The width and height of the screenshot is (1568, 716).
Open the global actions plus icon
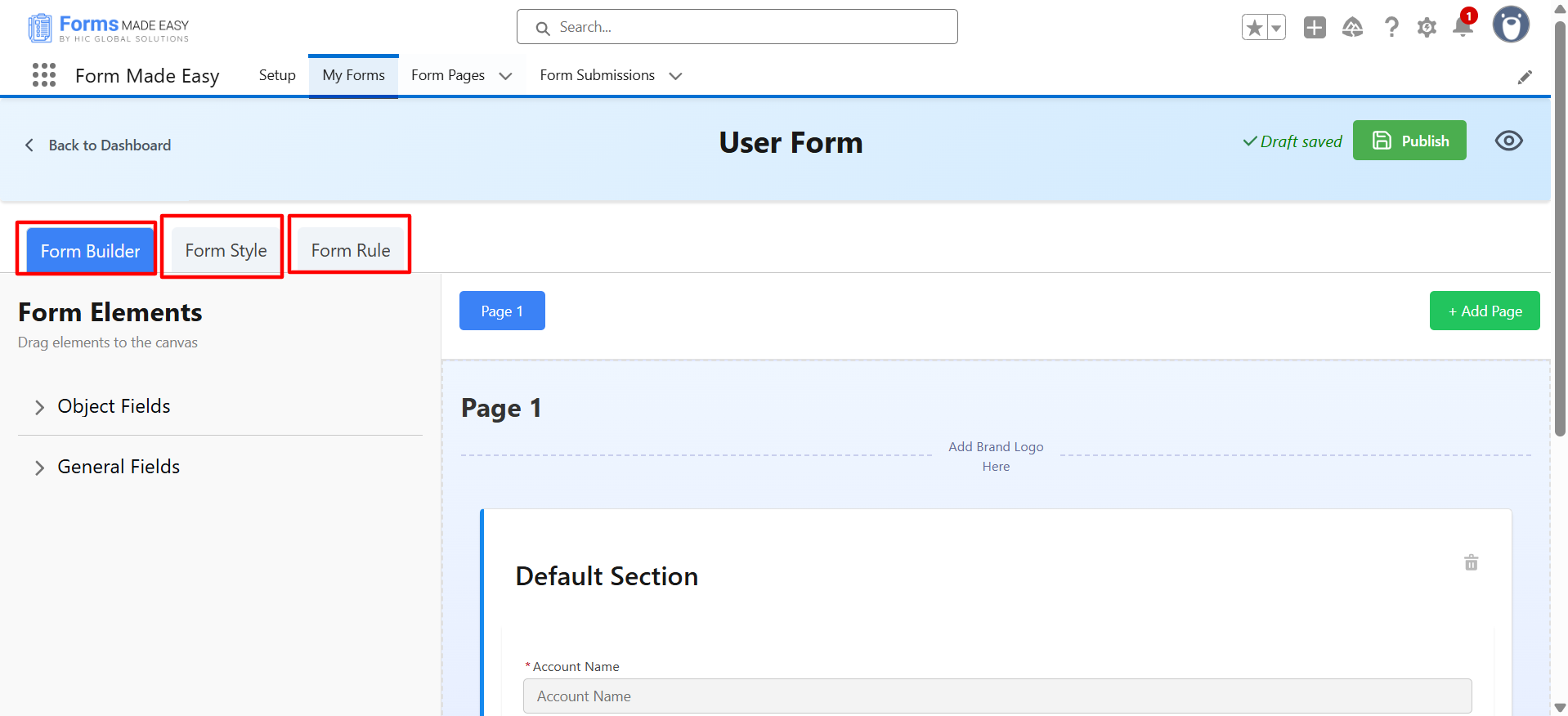tap(1315, 28)
